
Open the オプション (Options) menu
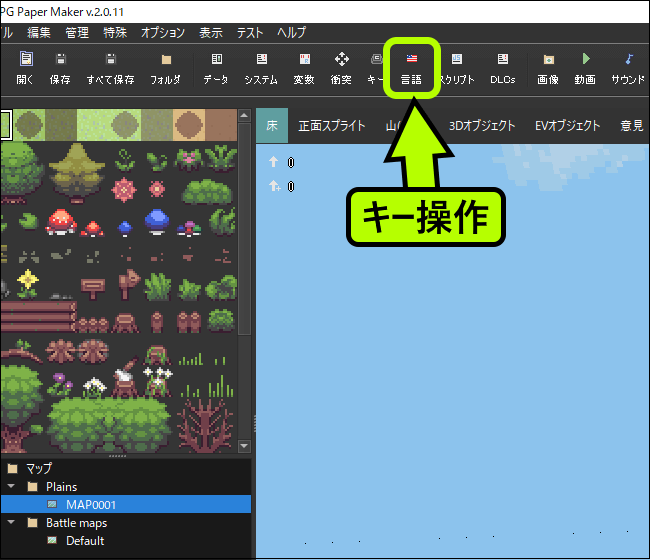[163, 33]
